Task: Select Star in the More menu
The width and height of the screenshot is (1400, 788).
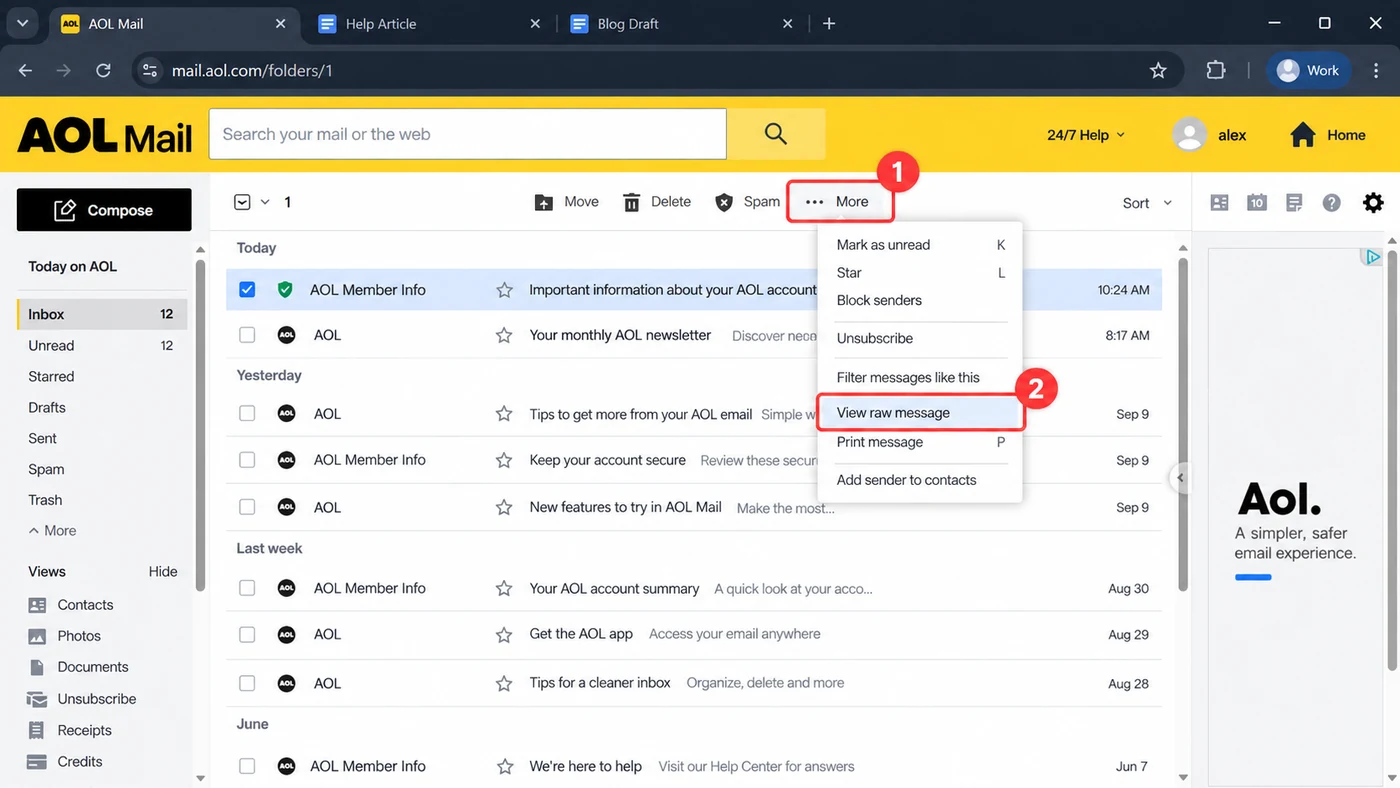Action: (x=920, y=272)
